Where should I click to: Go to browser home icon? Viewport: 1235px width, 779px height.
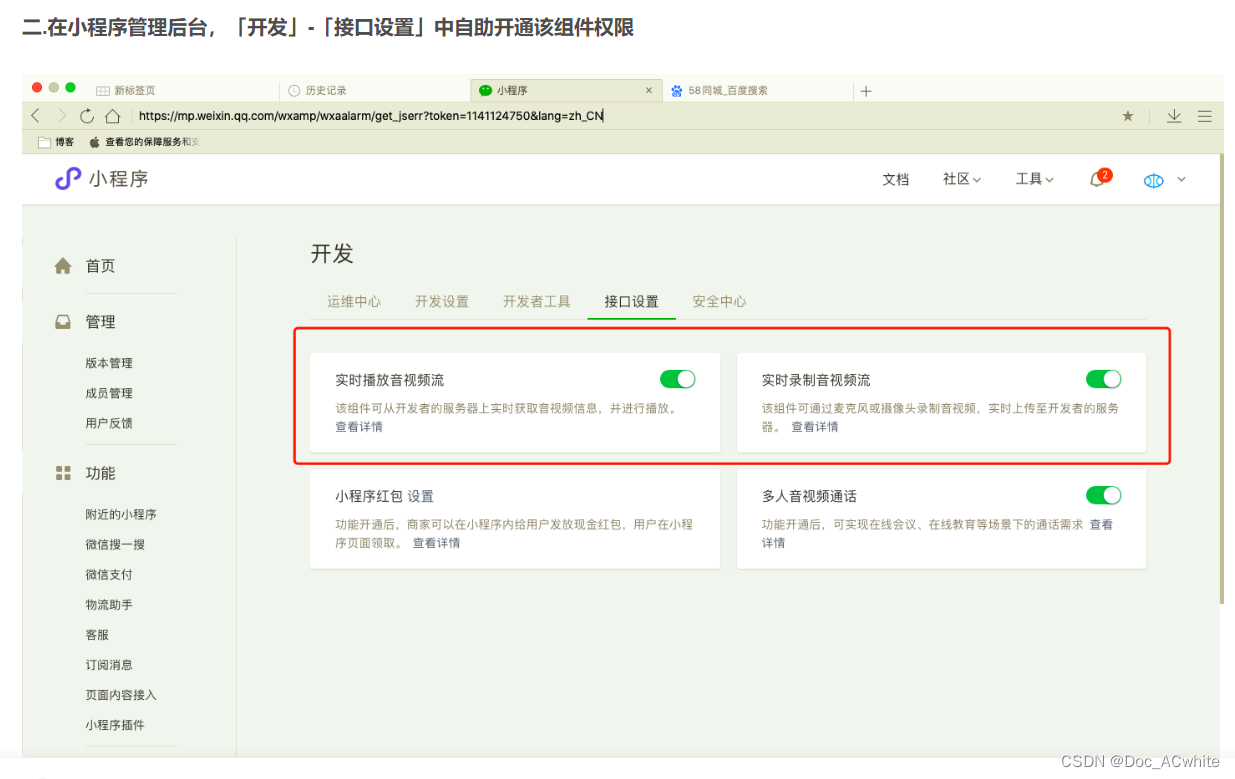[113, 116]
